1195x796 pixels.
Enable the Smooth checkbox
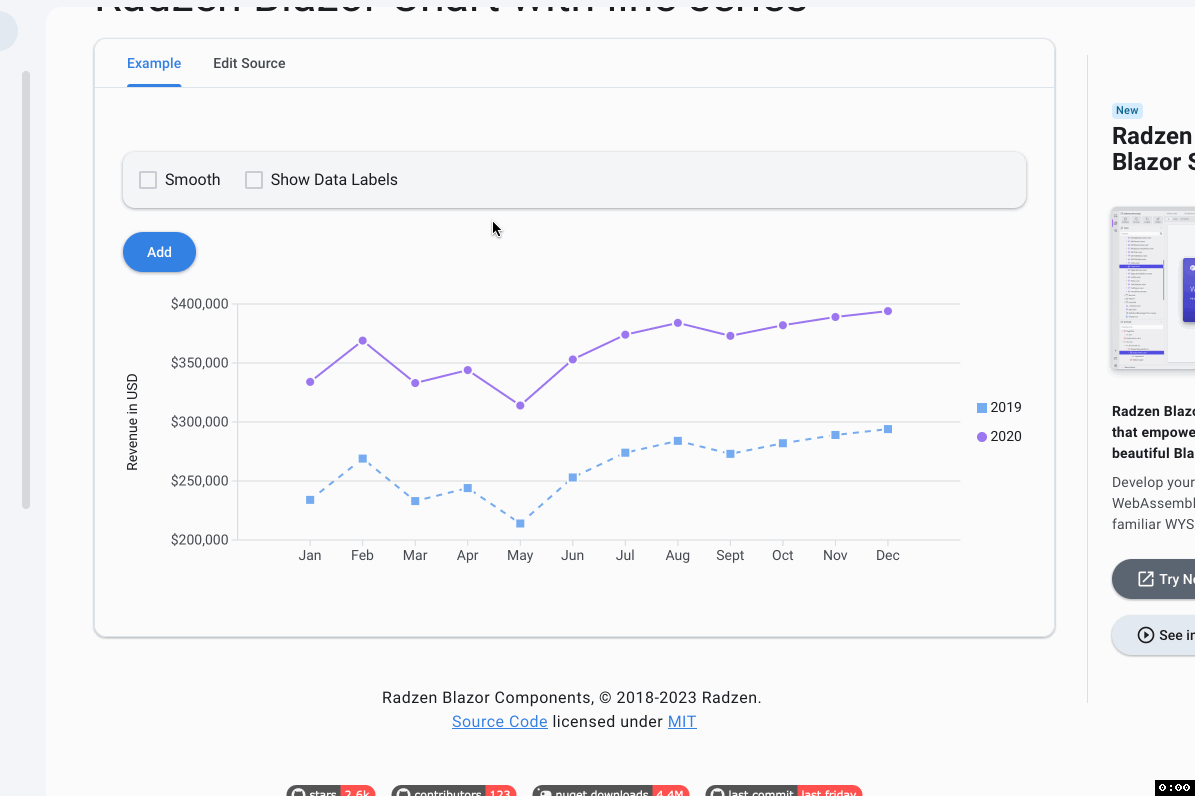pos(148,179)
